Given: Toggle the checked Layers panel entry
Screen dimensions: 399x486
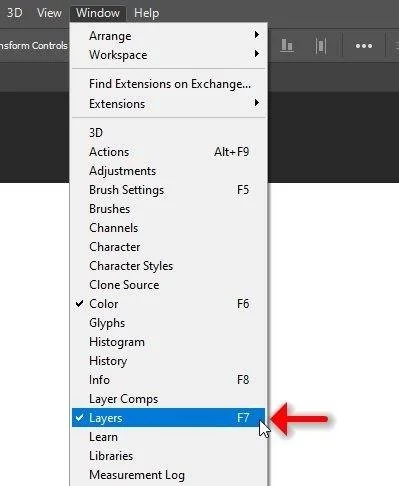Looking at the screenshot, I should pos(168,417).
